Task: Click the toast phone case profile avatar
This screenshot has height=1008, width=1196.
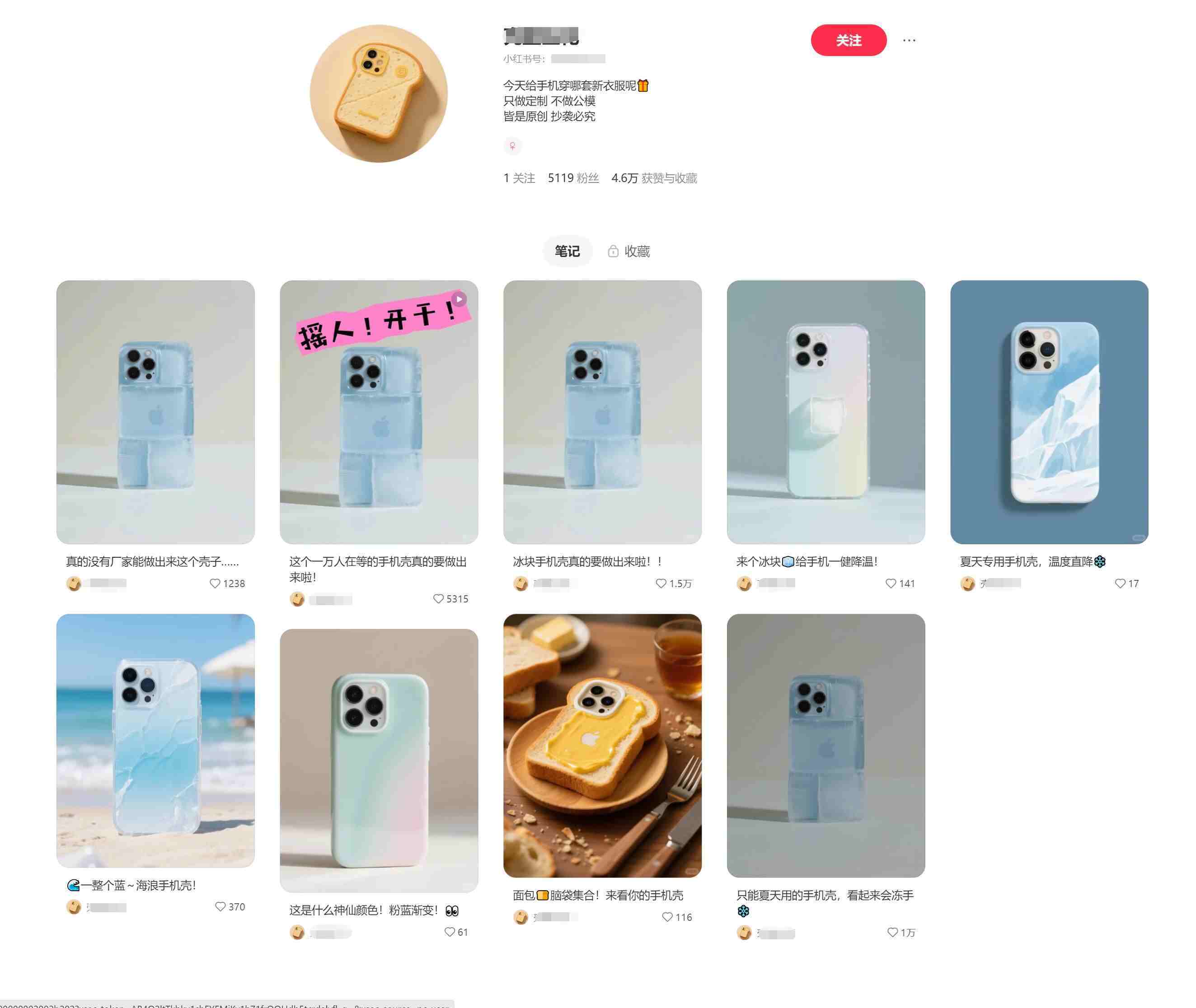Action: point(379,93)
